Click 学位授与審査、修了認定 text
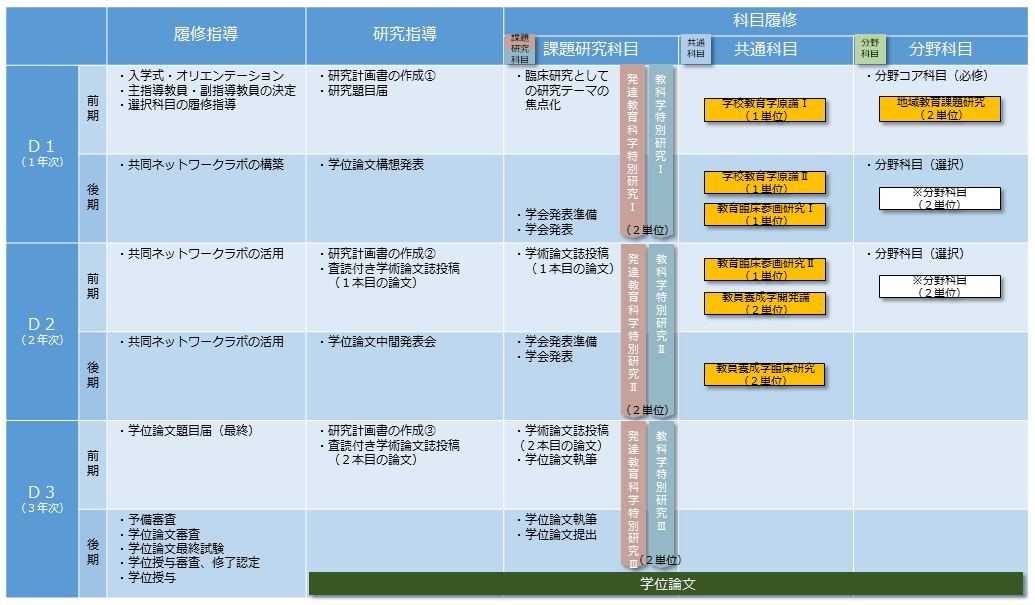This screenshot has height=605, width=1035. click(x=194, y=563)
